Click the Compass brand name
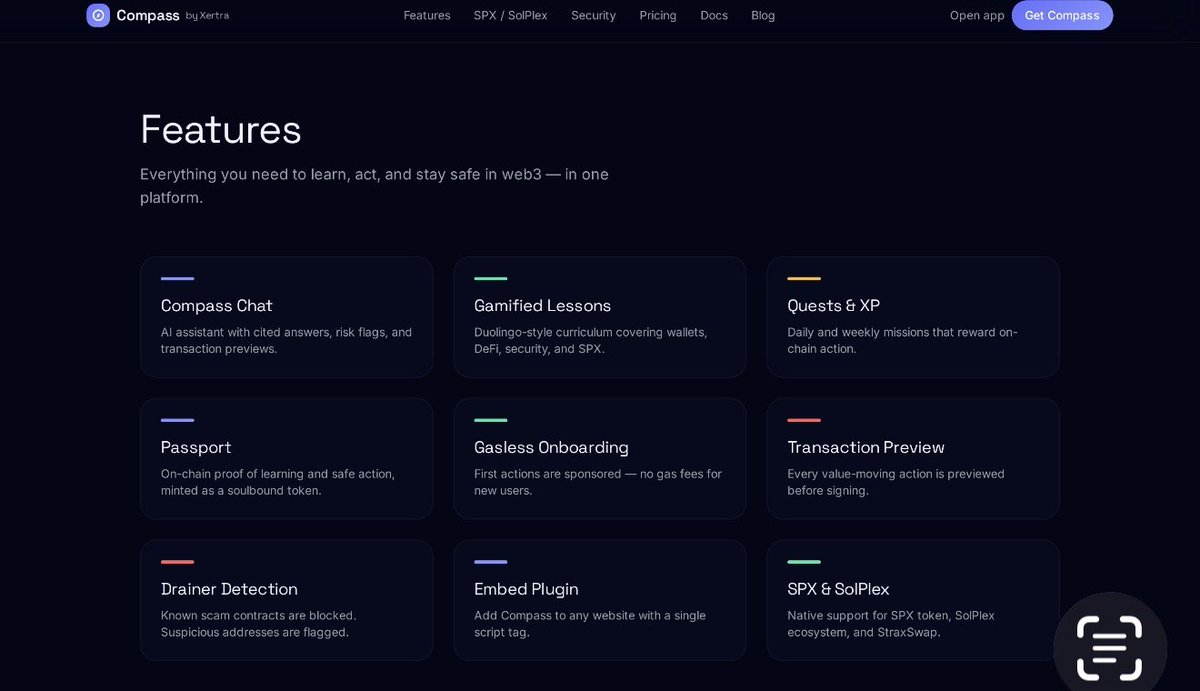Screen dimensions: 1200x691 click(x=148, y=15)
